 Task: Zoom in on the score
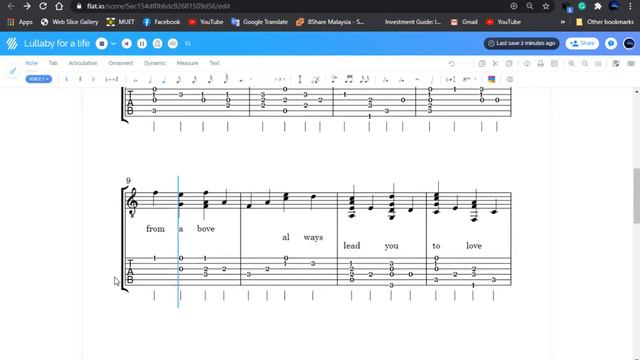[571, 63]
